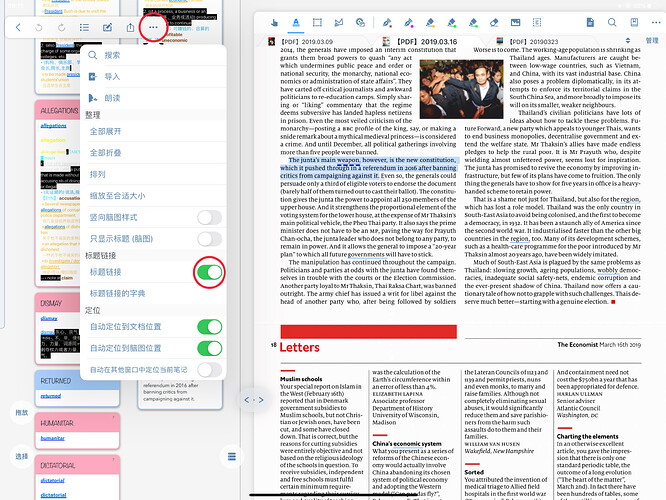This screenshot has height=500, width=666.
Task: Follow the 'dismay' link under DISMAY header
Action: click(49, 318)
